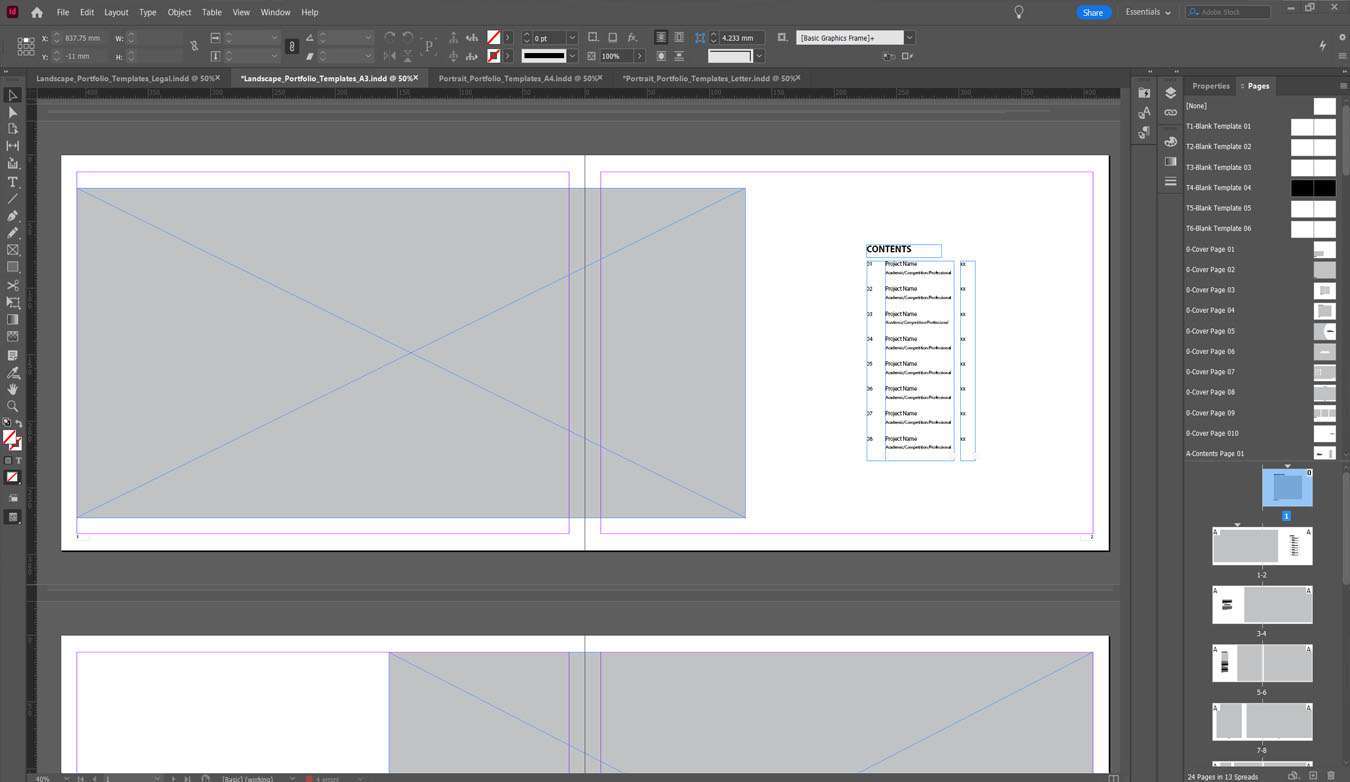Open the Window menu
The width and height of the screenshot is (1350, 782).
tap(275, 12)
